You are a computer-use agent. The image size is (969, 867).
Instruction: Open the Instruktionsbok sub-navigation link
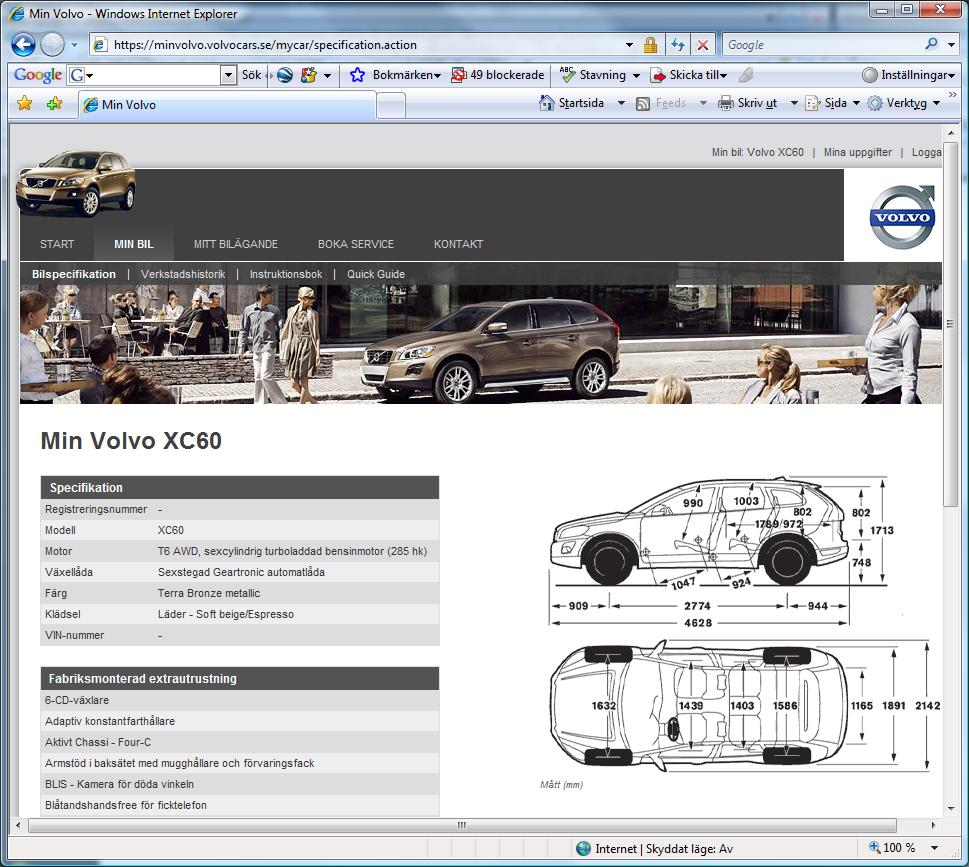coord(286,274)
